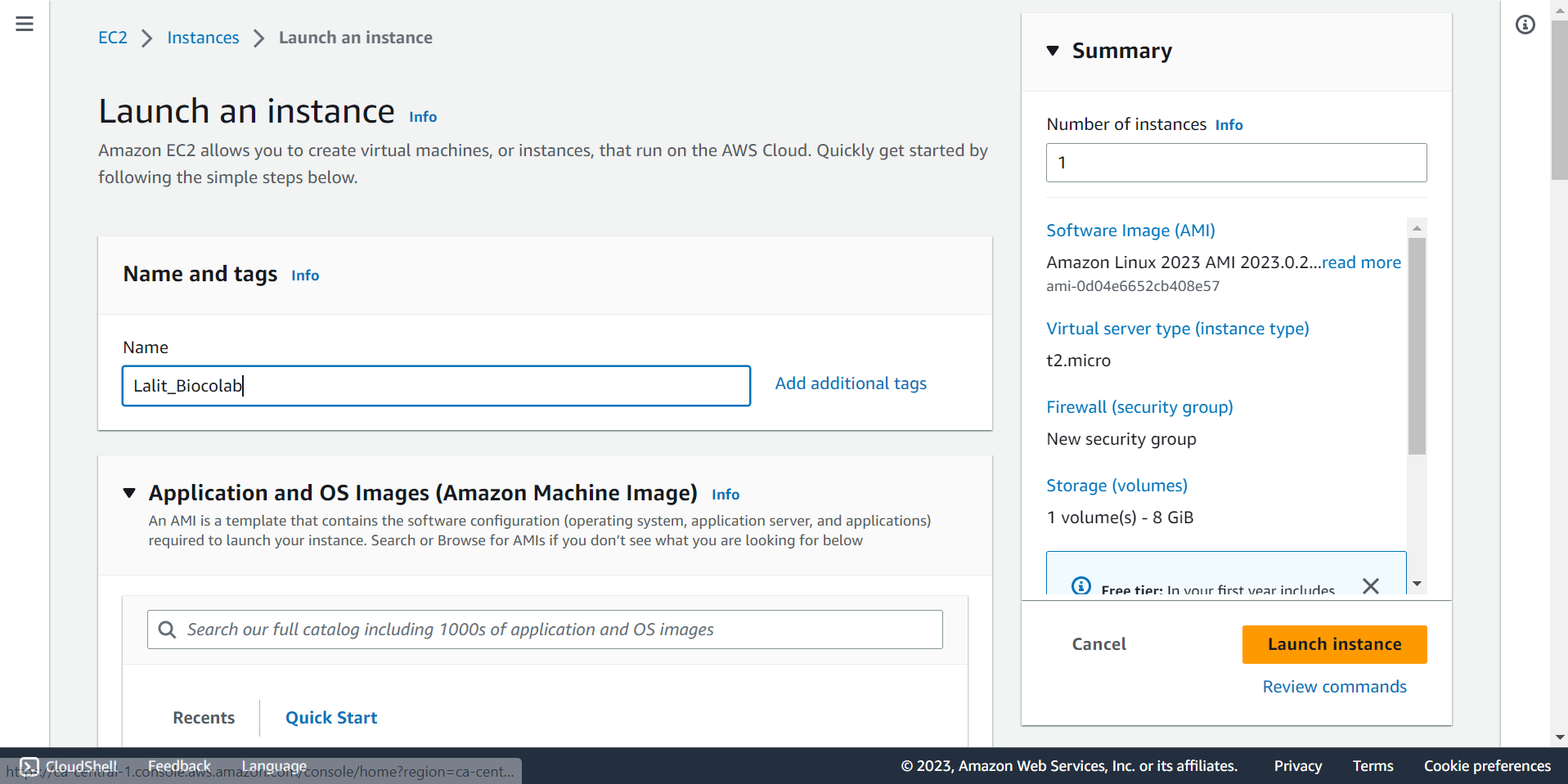Open Storage (volumes) summary link

1116,486
